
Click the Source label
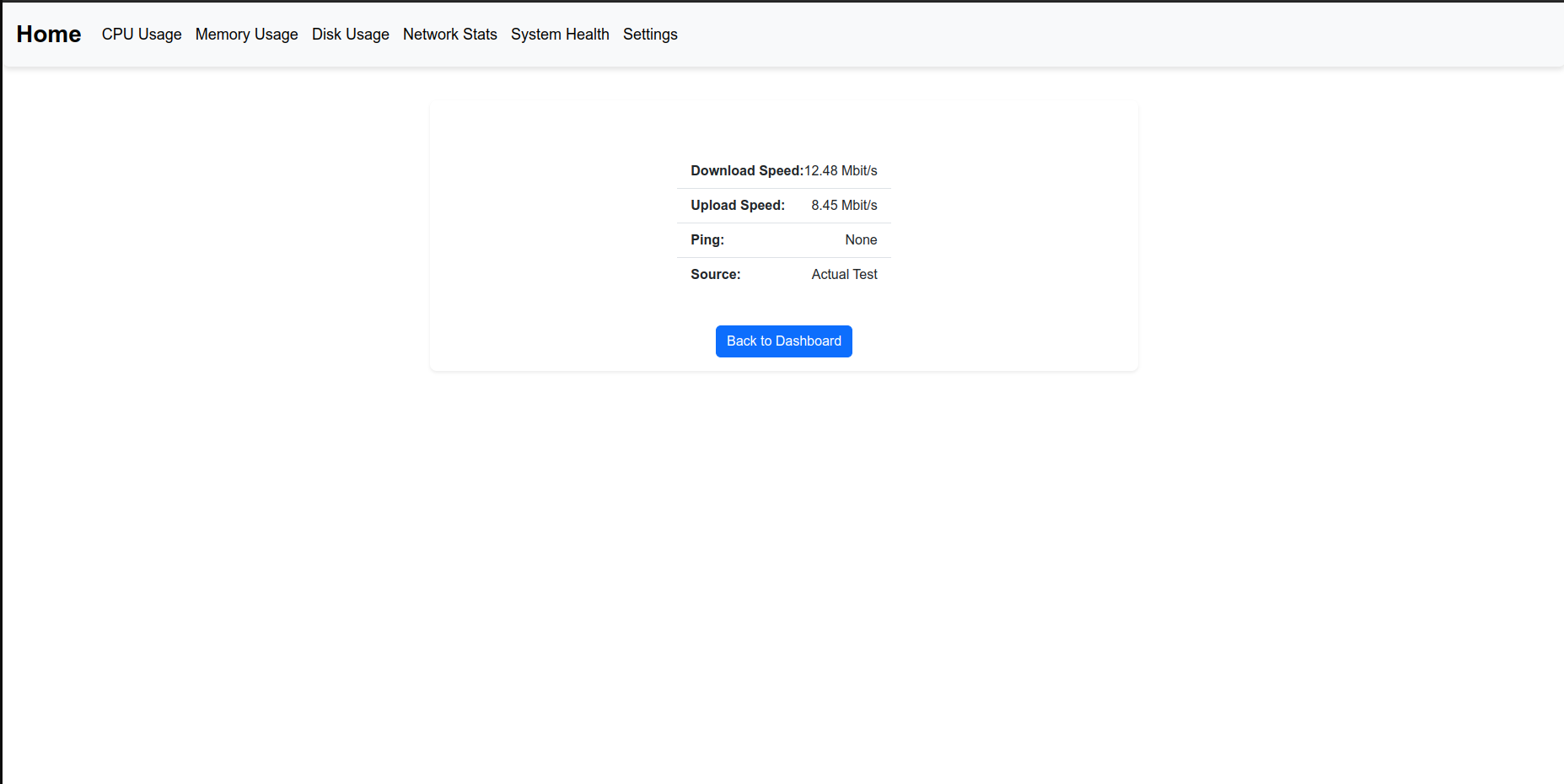coord(716,275)
